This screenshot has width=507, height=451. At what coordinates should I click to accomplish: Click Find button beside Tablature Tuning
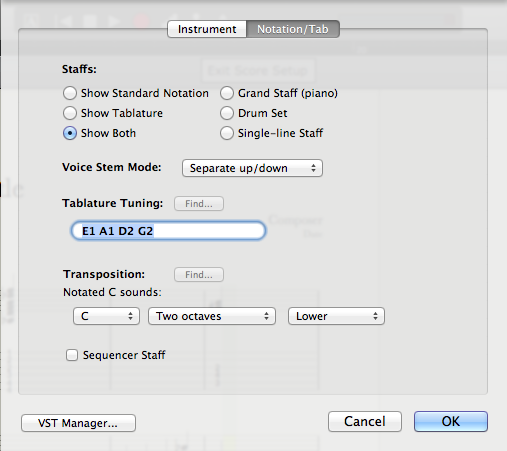[199, 204]
